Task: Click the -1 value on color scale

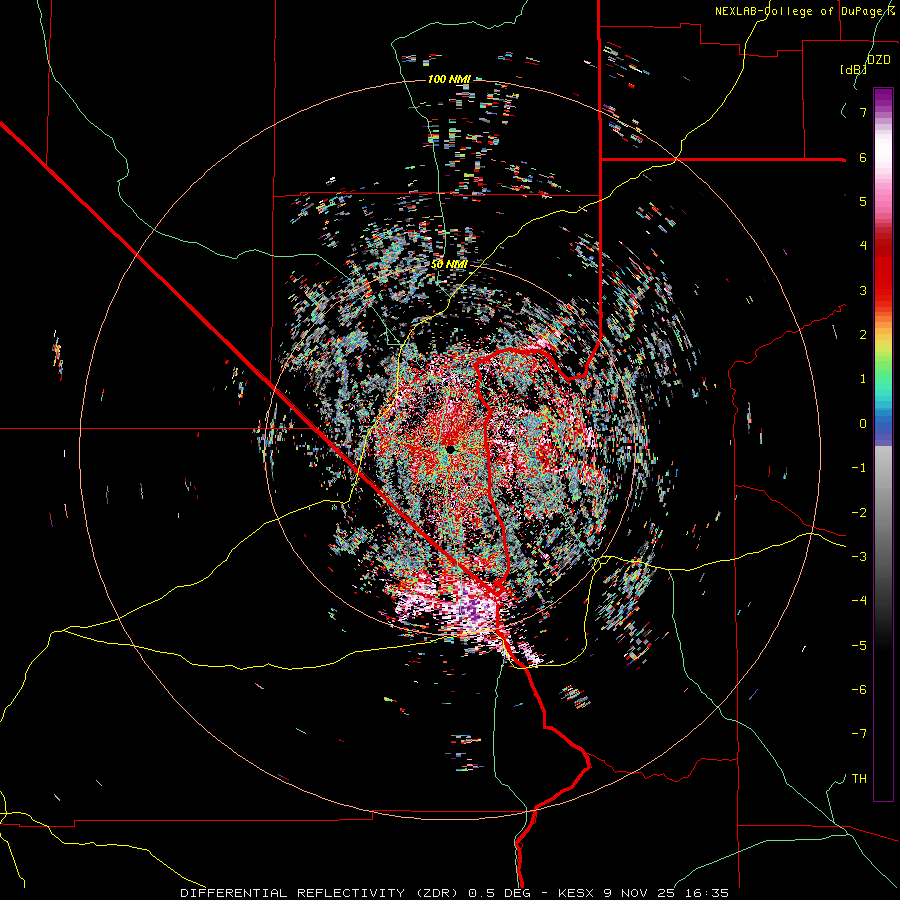Action: tap(859, 468)
